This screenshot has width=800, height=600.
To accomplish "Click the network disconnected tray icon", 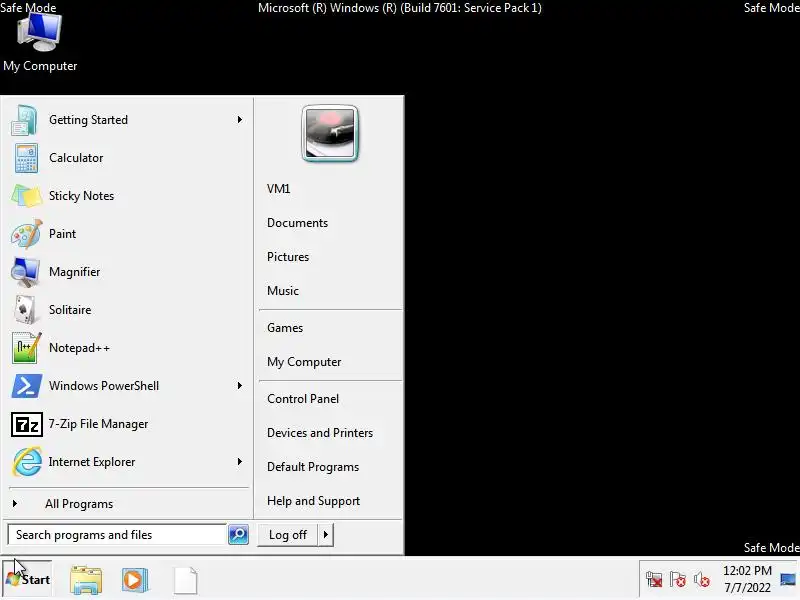I will pyautogui.click(x=654, y=580).
